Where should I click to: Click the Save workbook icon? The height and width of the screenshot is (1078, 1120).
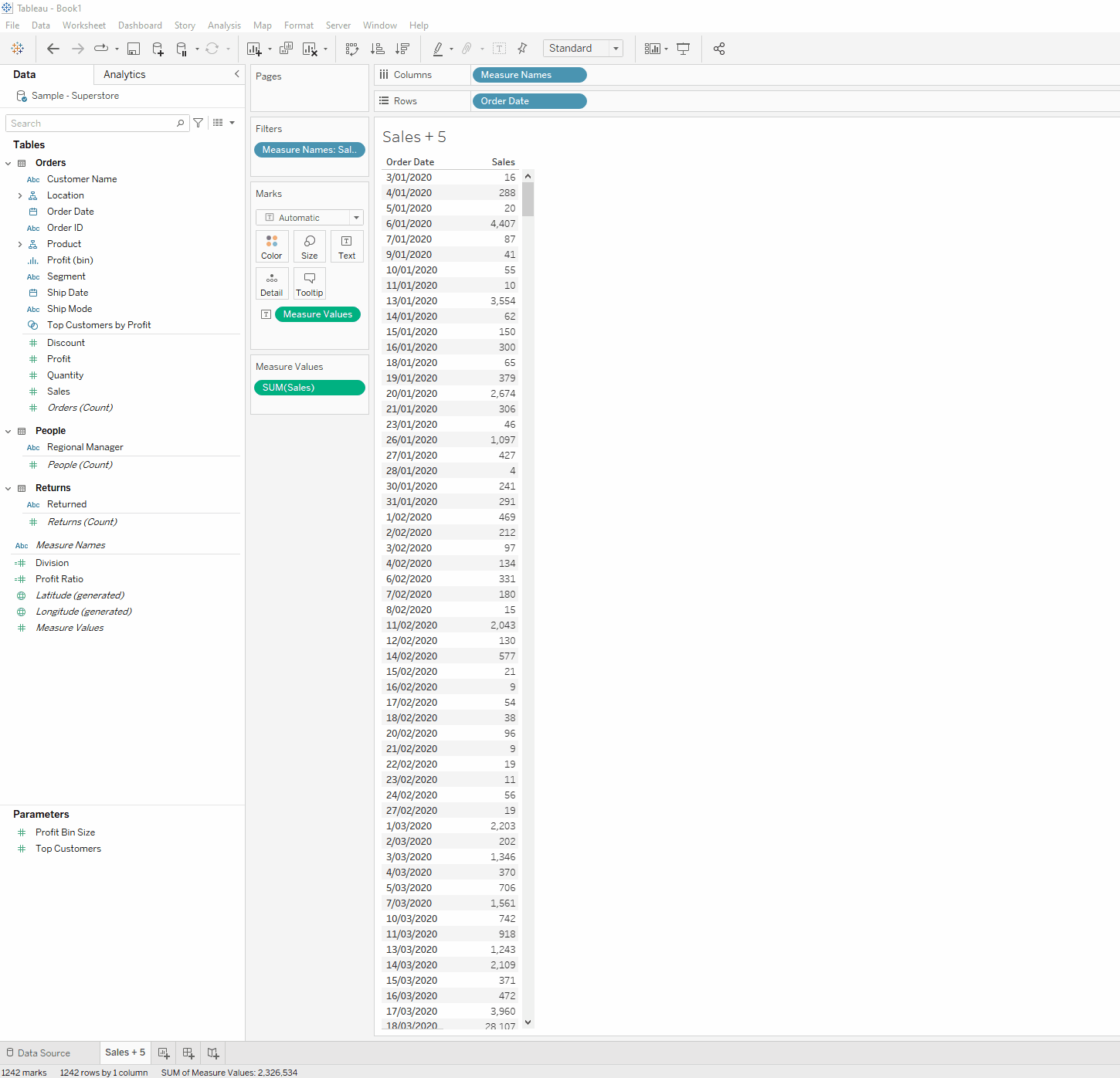click(134, 49)
